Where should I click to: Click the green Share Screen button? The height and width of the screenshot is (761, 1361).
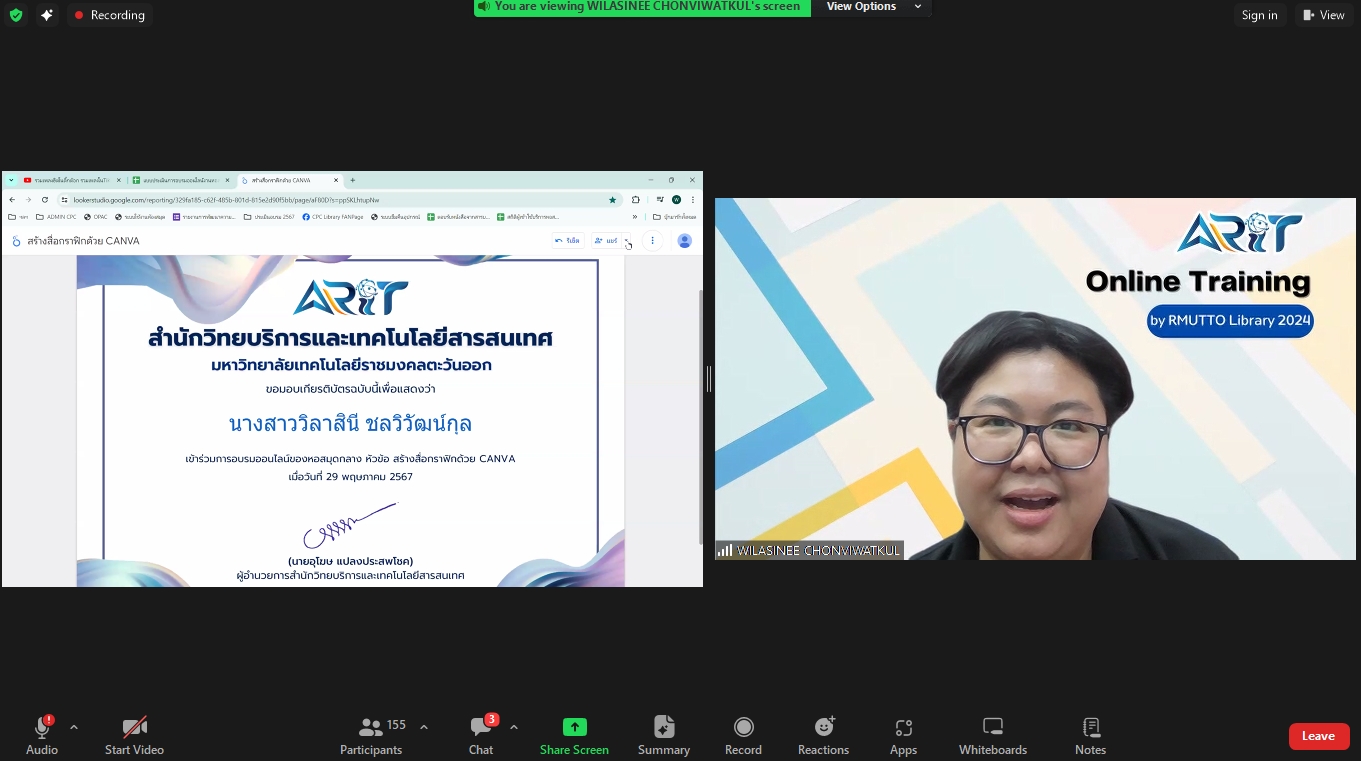574,735
